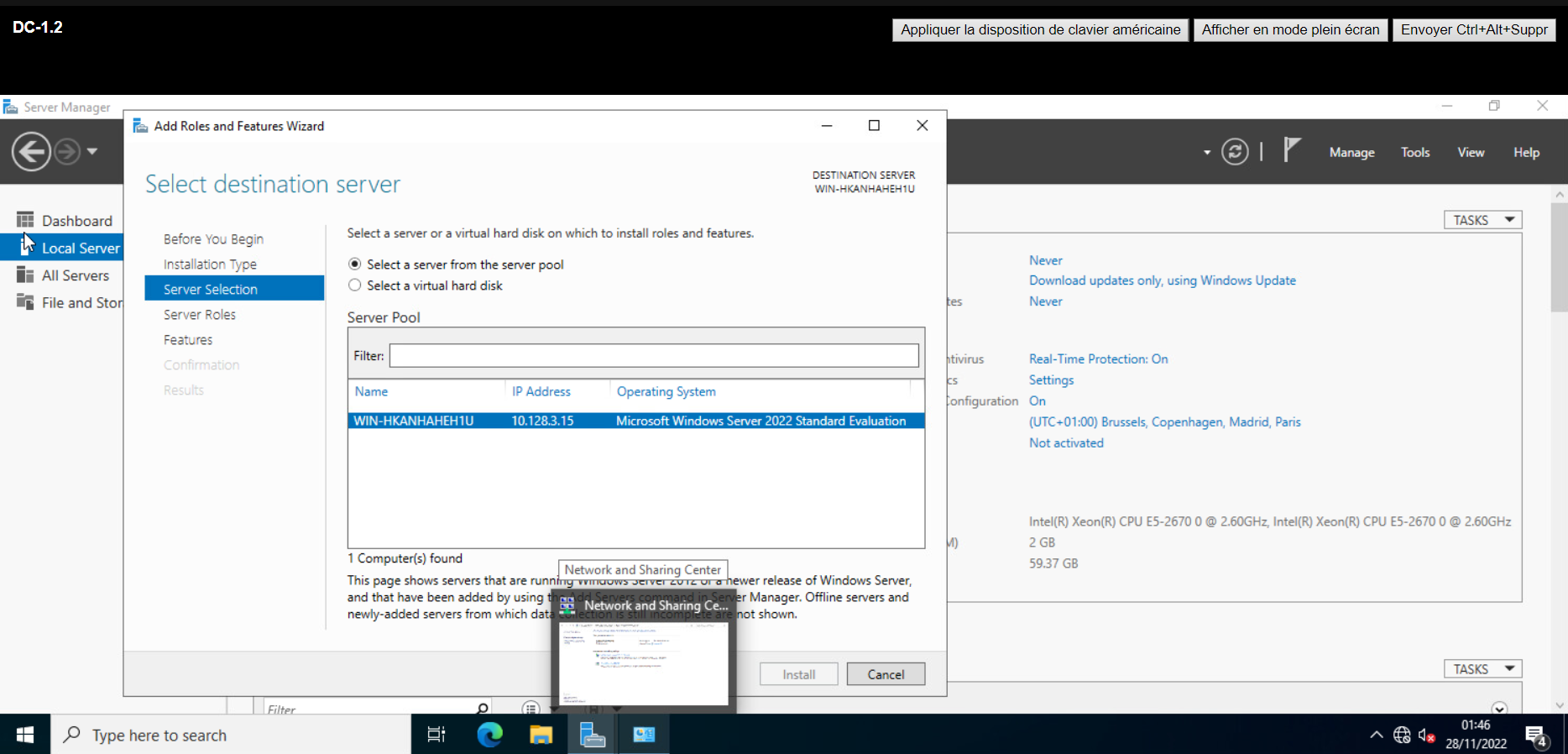
Task: Click the Settings link under Real-Time Protection
Action: pos(1051,380)
